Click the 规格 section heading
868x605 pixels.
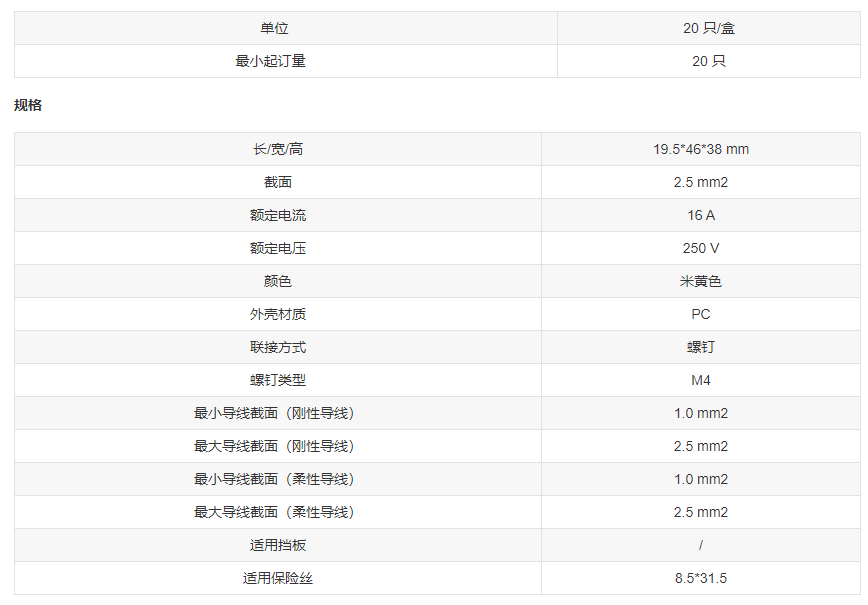(28, 105)
